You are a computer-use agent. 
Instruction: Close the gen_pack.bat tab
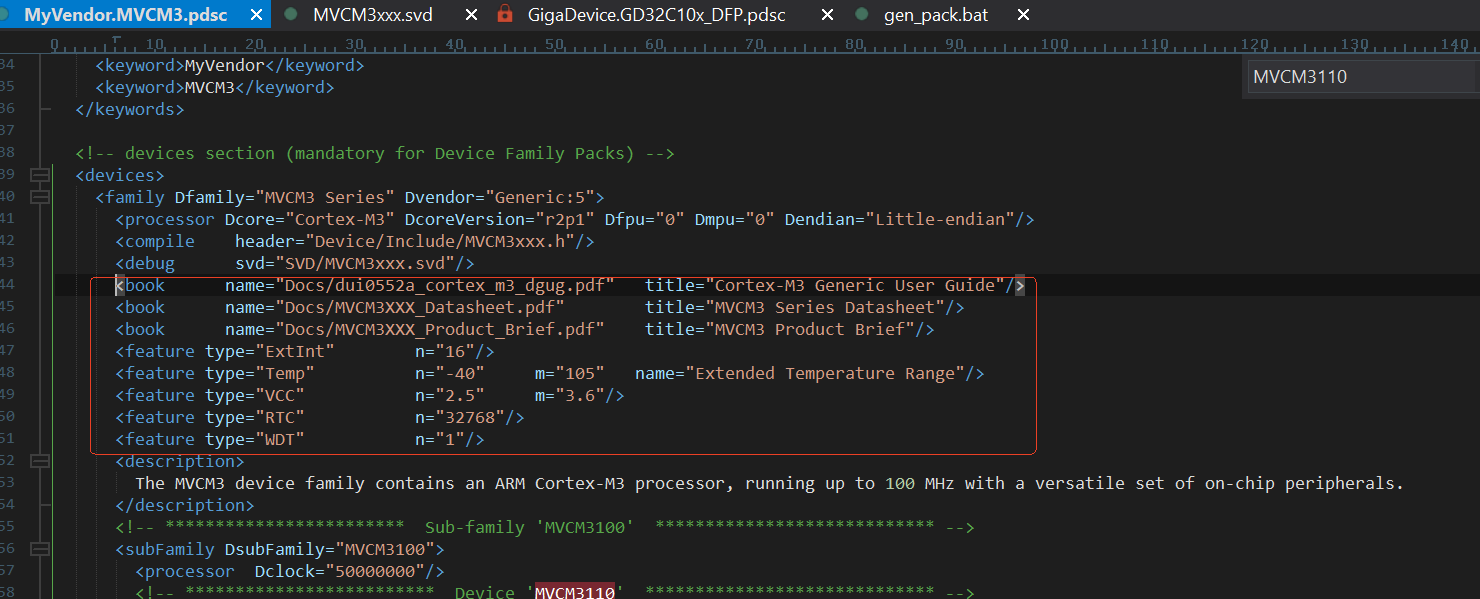(1023, 15)
